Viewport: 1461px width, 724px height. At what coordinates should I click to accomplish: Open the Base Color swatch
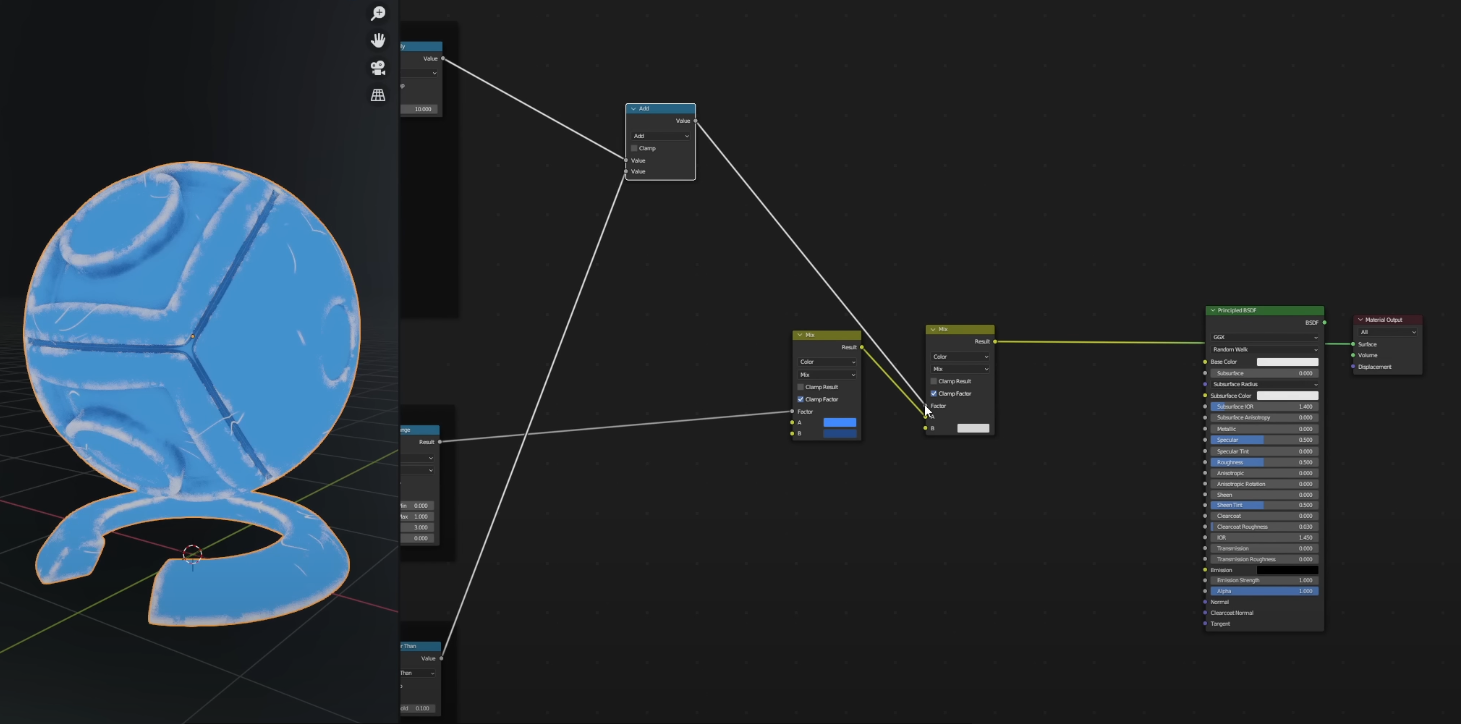pos(1287,362)
